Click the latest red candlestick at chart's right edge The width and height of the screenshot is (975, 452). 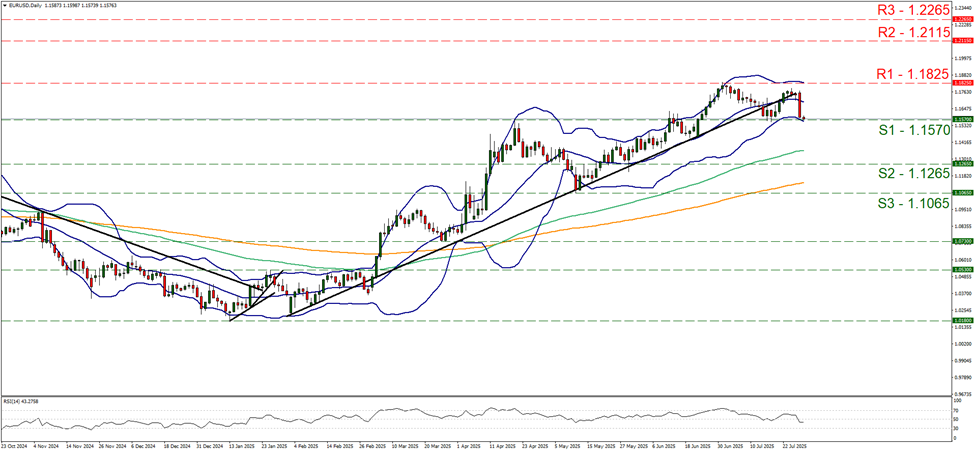tap(800, 104)
